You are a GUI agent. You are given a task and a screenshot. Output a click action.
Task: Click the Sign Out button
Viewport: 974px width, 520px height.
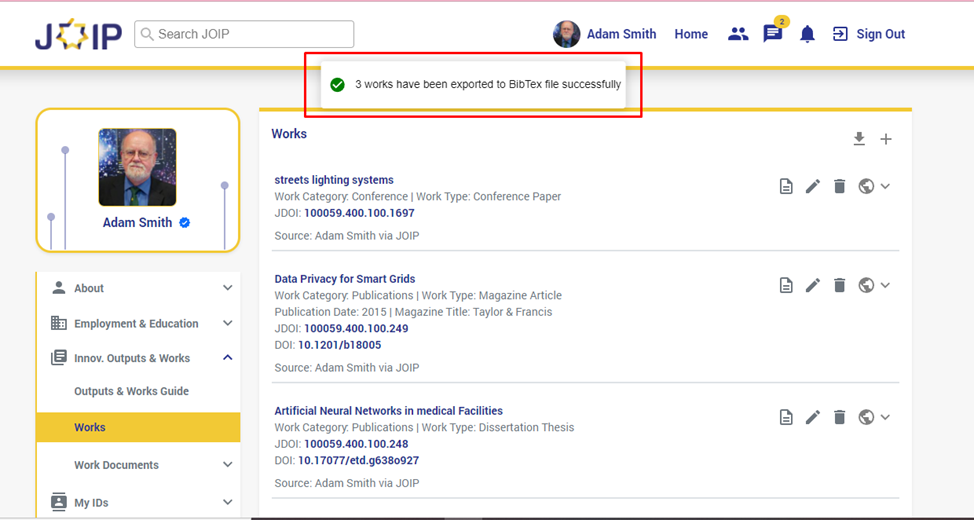(868, 34)
